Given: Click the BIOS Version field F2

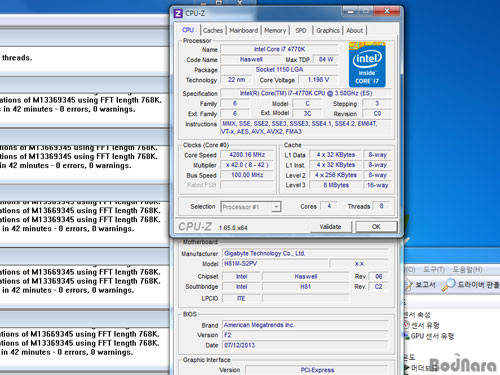Looking at the screenshot, I should 305,335.
